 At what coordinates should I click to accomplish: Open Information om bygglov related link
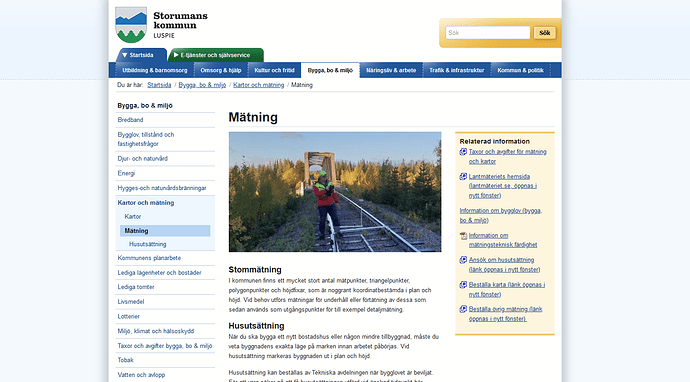(501, 215)
